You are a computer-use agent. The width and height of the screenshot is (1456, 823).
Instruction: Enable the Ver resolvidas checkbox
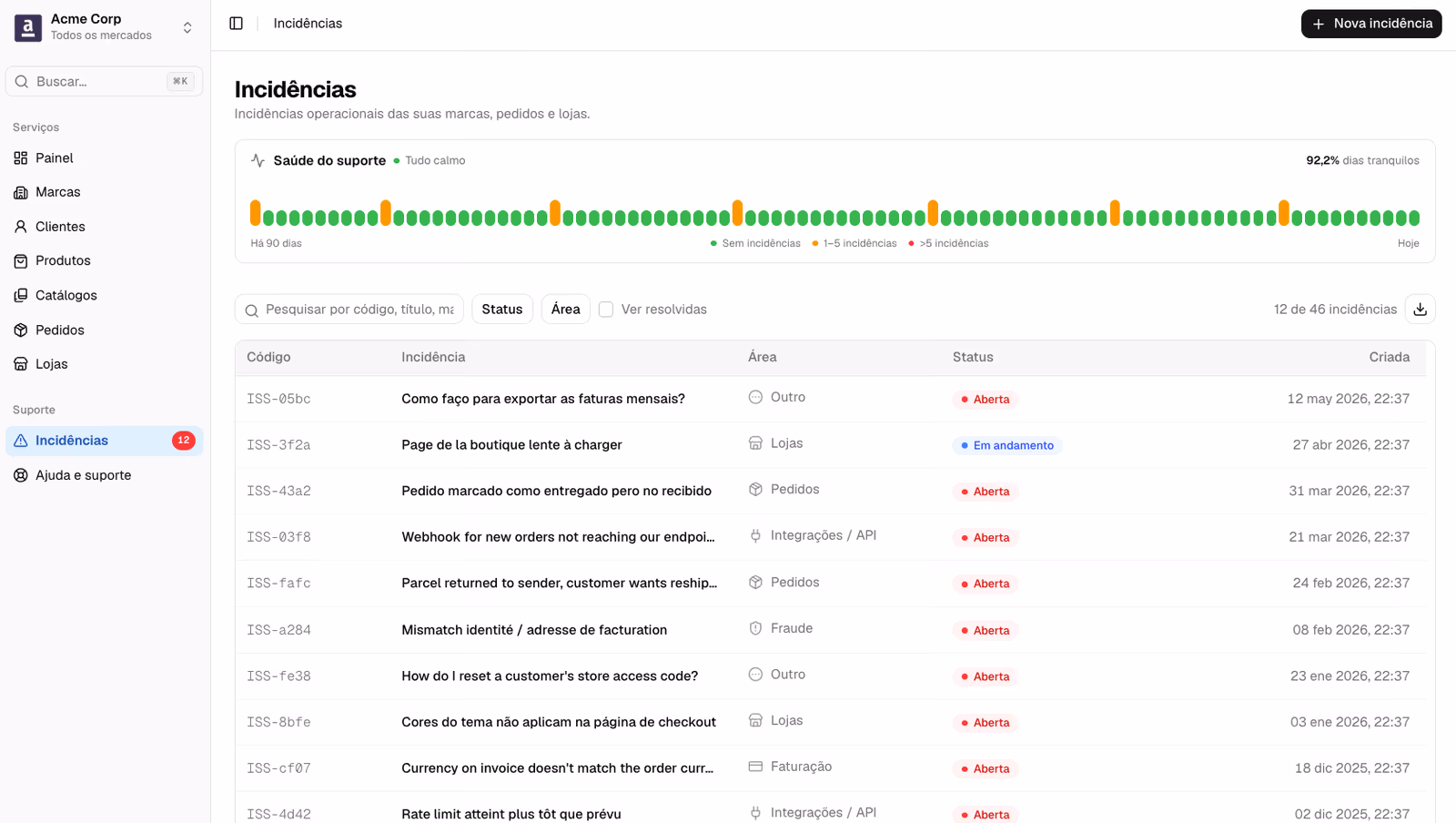point(606,310)
